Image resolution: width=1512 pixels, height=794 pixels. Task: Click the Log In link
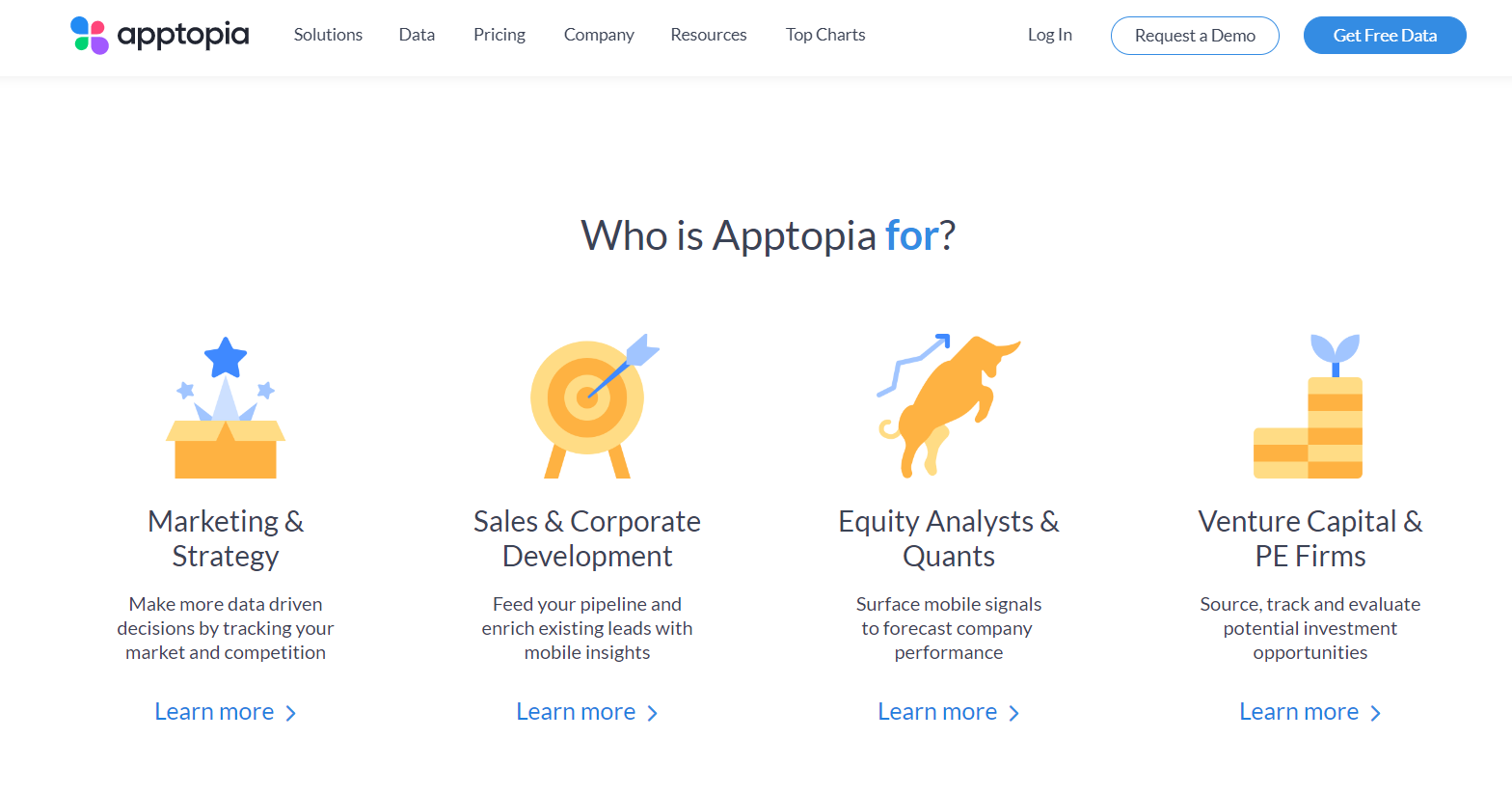coord(1050,35)
